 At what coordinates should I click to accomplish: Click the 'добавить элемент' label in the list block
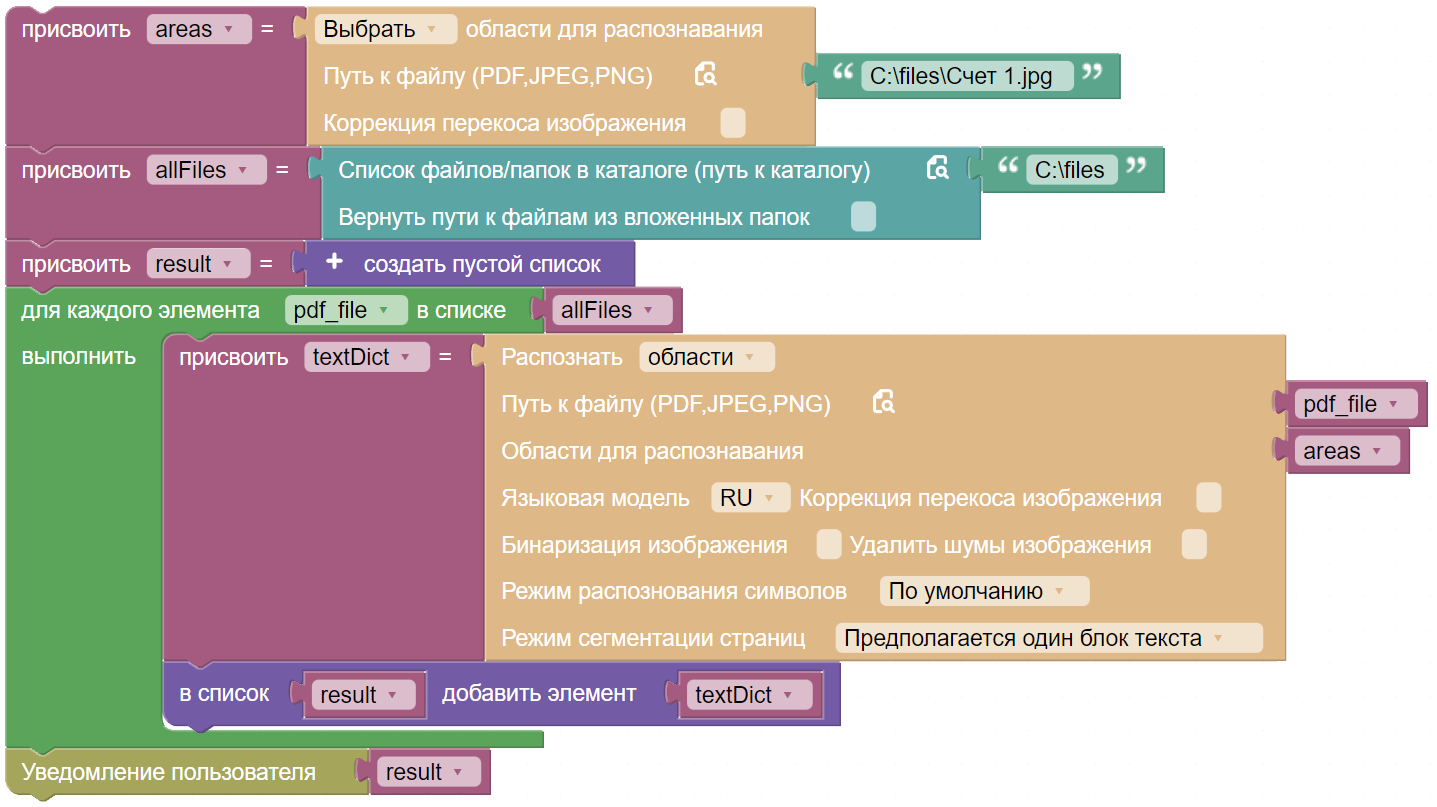pyautogui.click(x=539, y=693)
